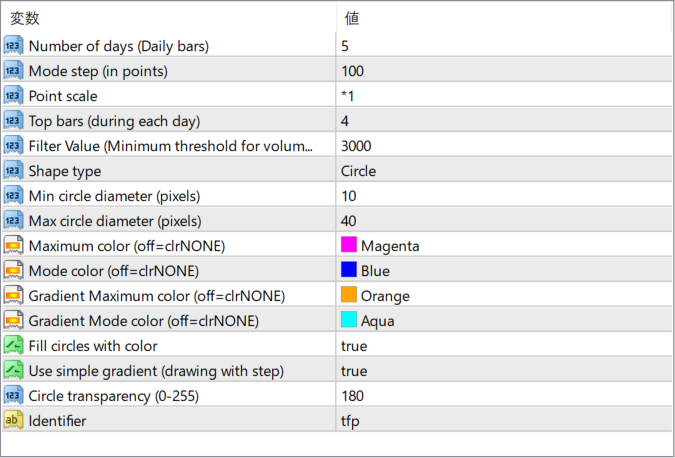Select the Magenta color swatch
This screenshot has height=458, width=675.
point(349,246)
